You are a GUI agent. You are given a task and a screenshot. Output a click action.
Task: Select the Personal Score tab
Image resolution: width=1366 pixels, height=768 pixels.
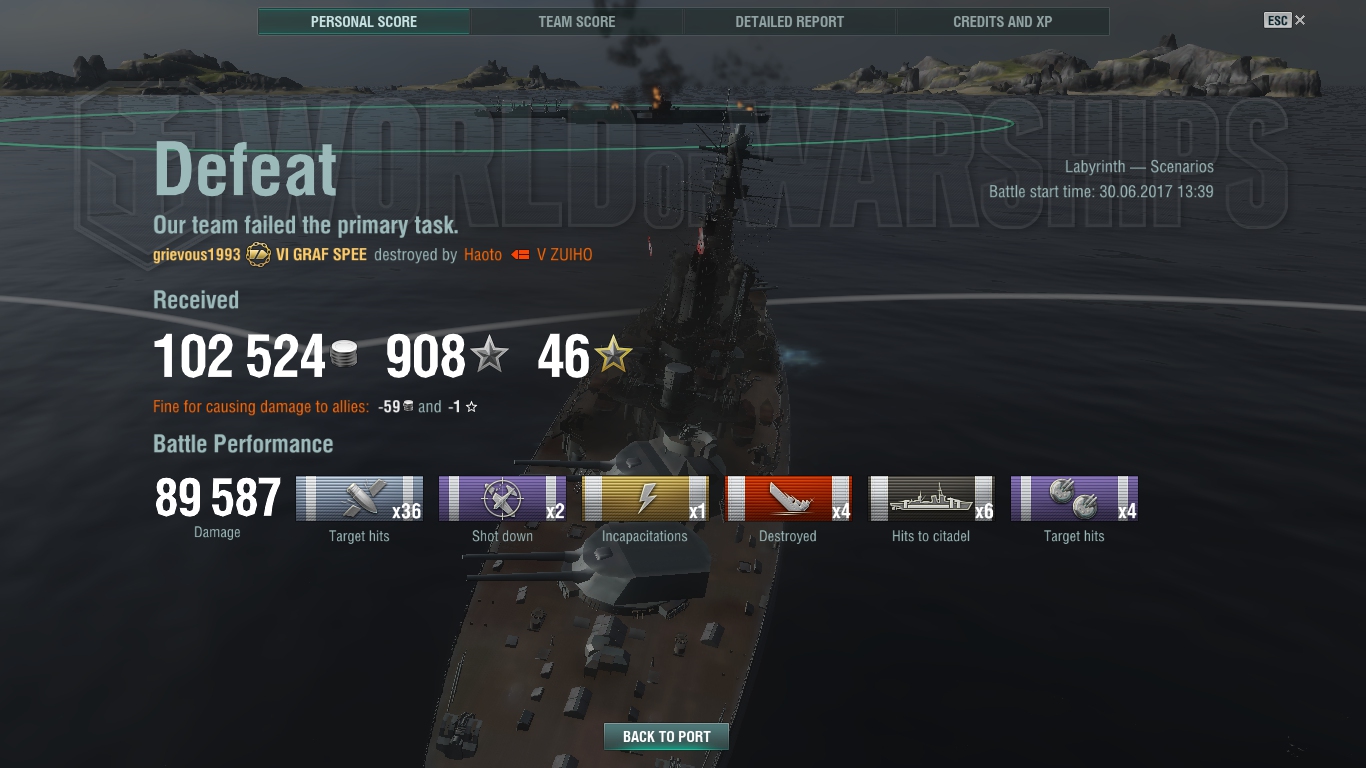pyautogui.click(x=364, y=21)
